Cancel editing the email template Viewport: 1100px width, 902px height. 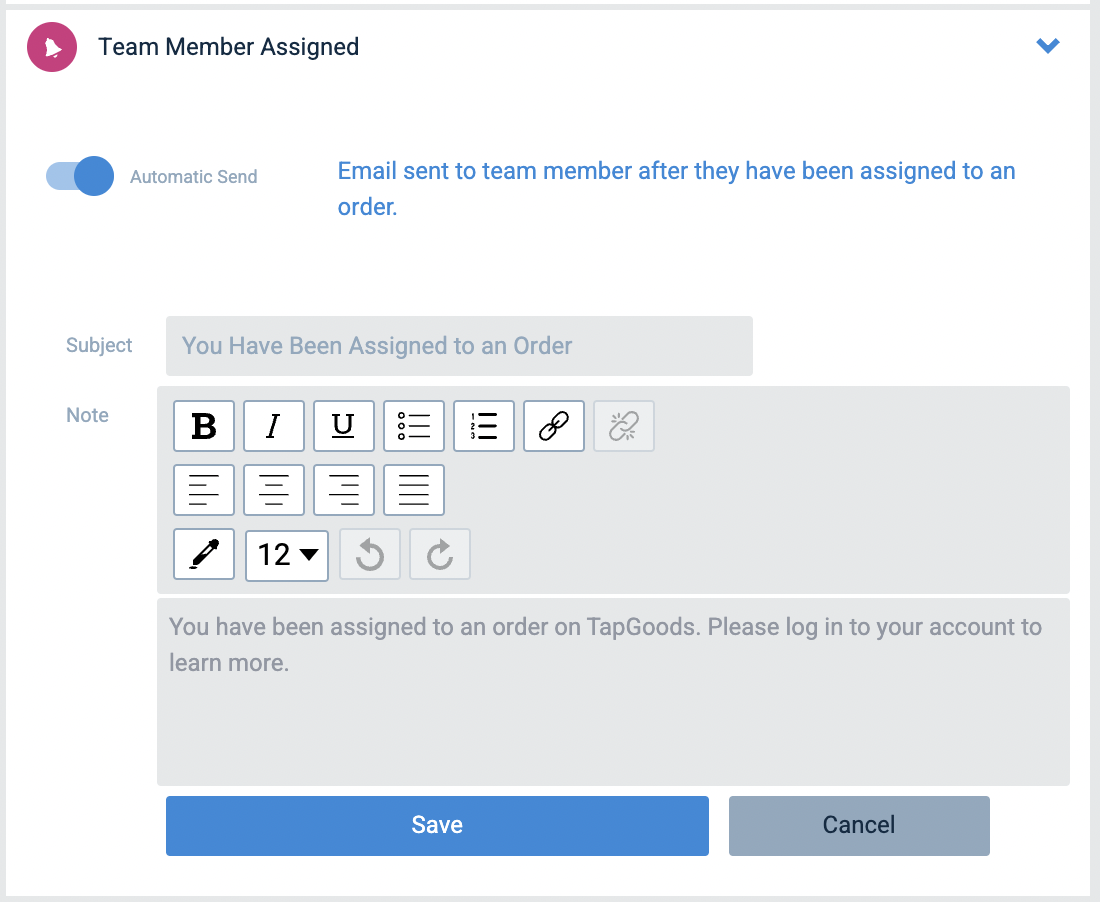pyautogui.click(x=859, y=826)
